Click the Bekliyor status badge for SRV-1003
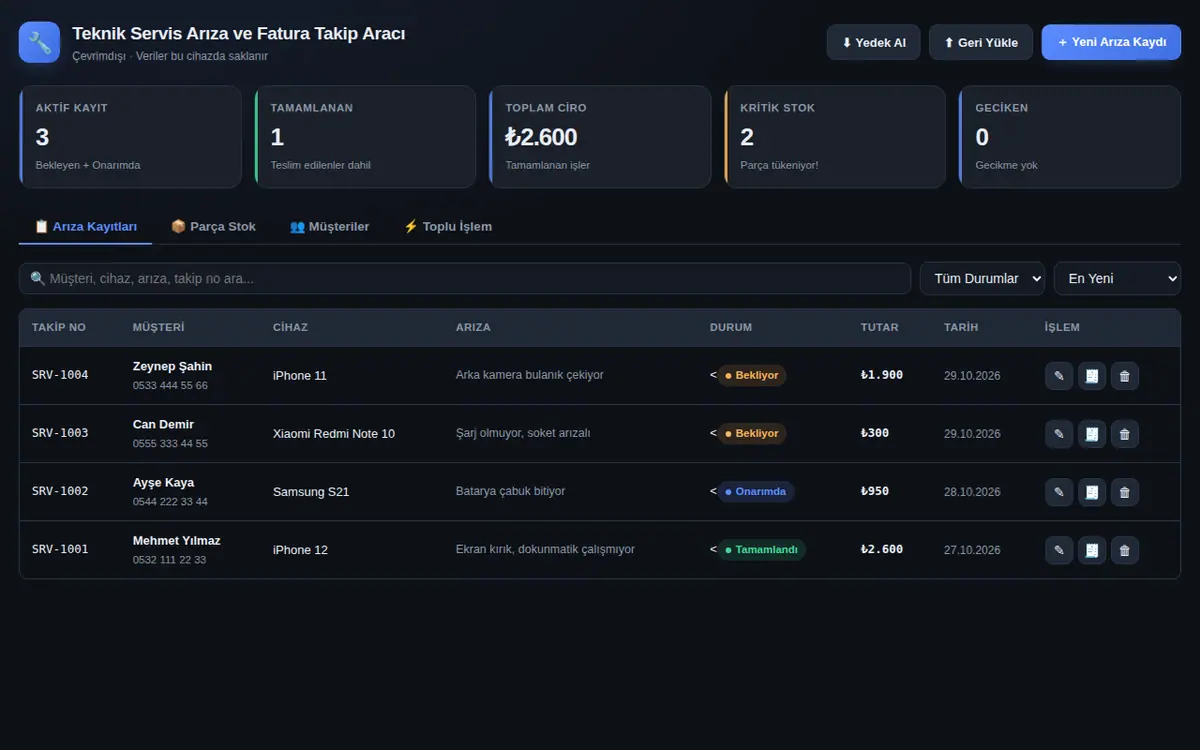 tap(752, 434)
